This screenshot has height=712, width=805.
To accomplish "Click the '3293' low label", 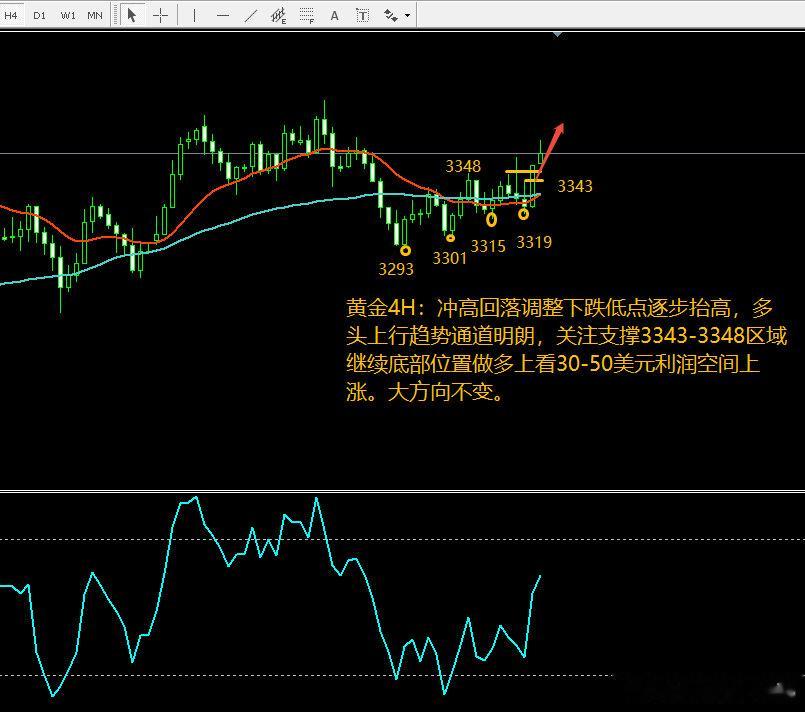I will 396,268.
